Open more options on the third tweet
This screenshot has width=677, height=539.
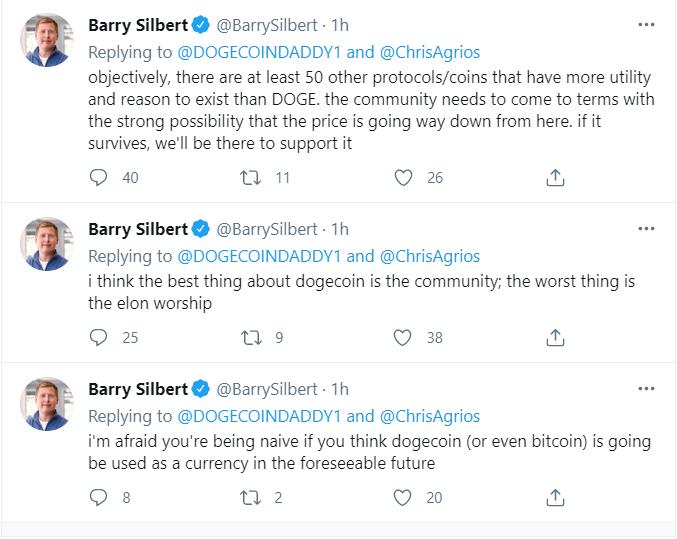[x=646, y=388]
